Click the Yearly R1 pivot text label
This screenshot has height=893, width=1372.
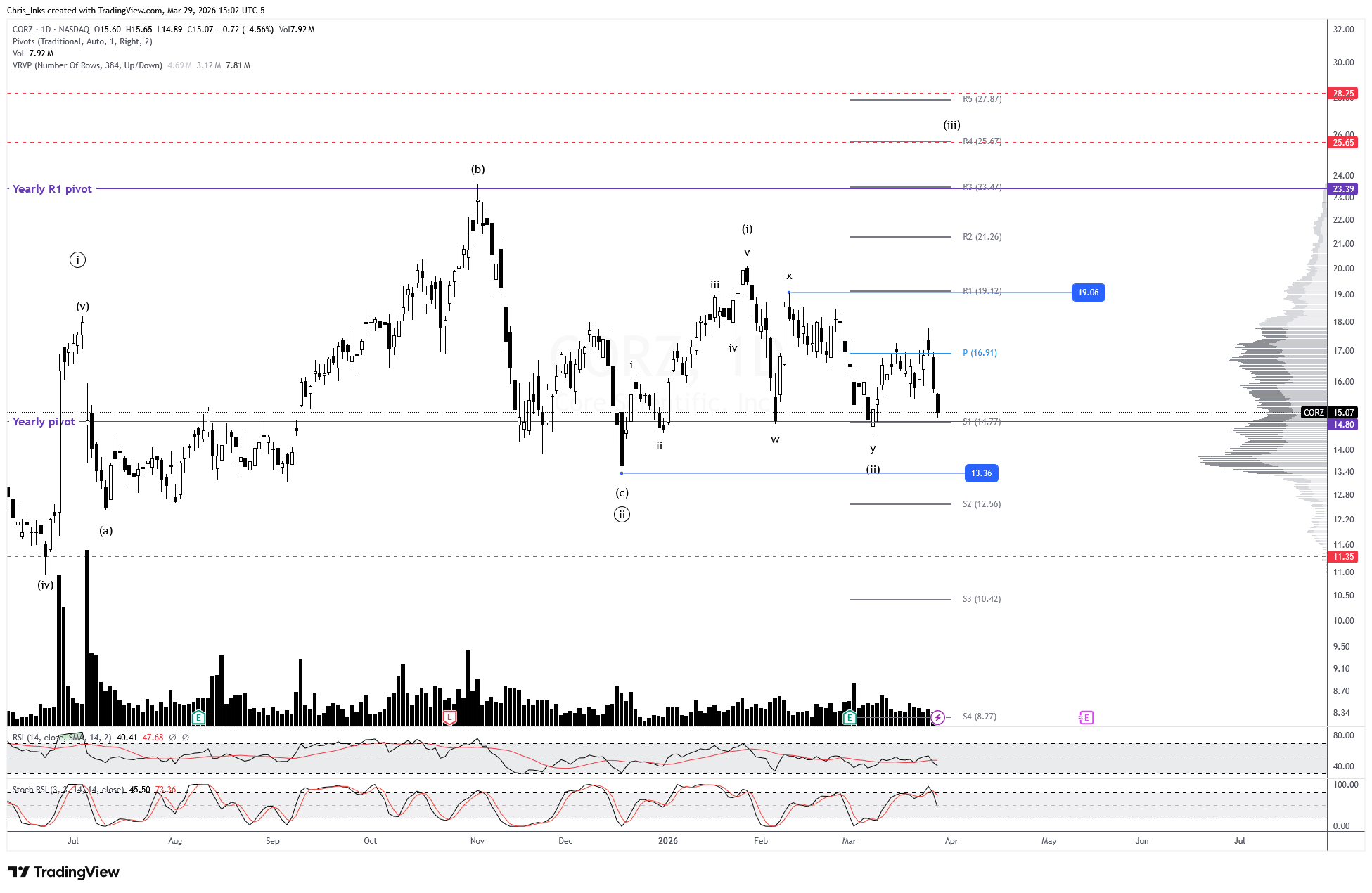coord(53,188)
